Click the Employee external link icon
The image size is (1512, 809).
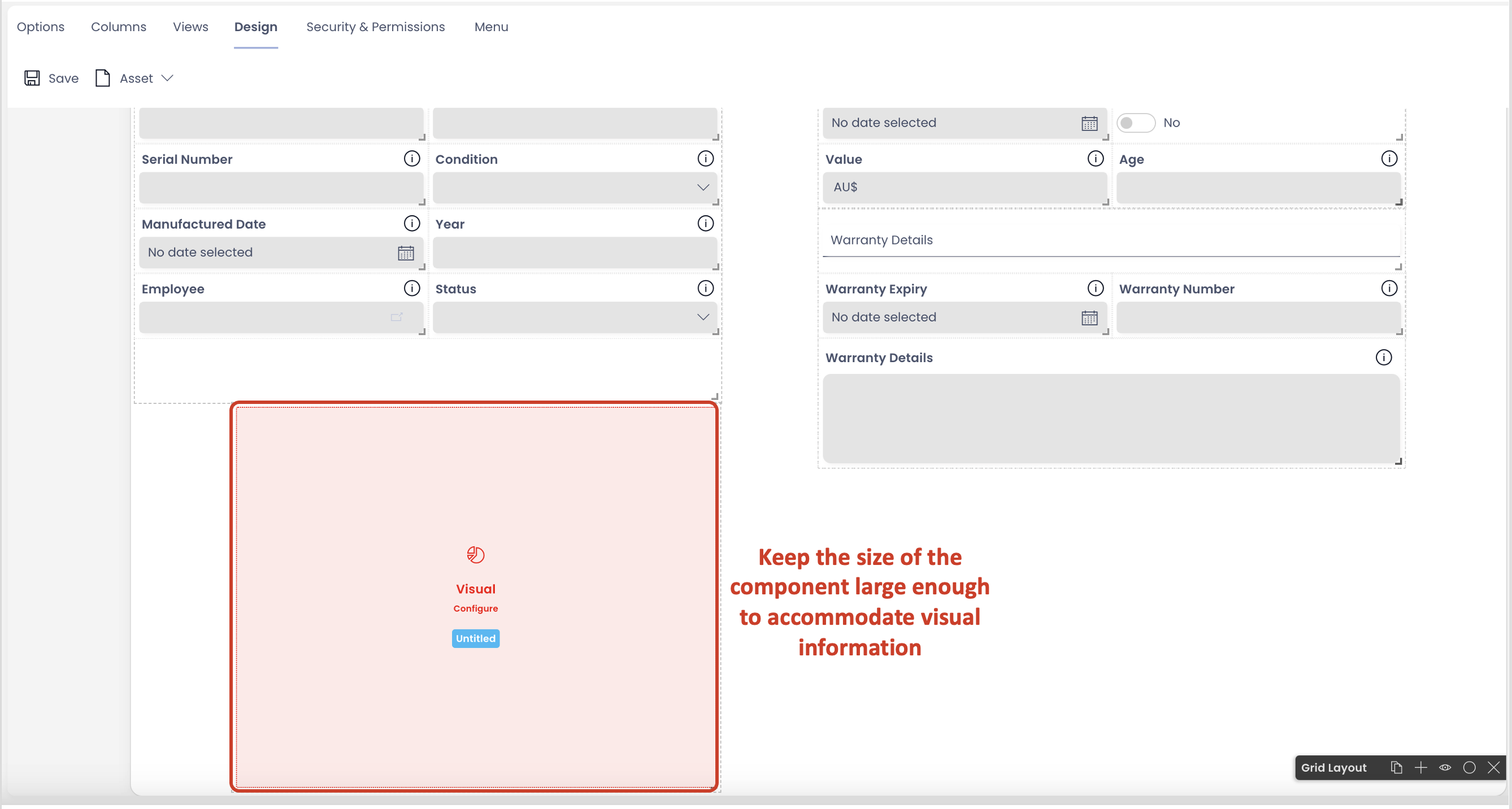tap(397, 317)
